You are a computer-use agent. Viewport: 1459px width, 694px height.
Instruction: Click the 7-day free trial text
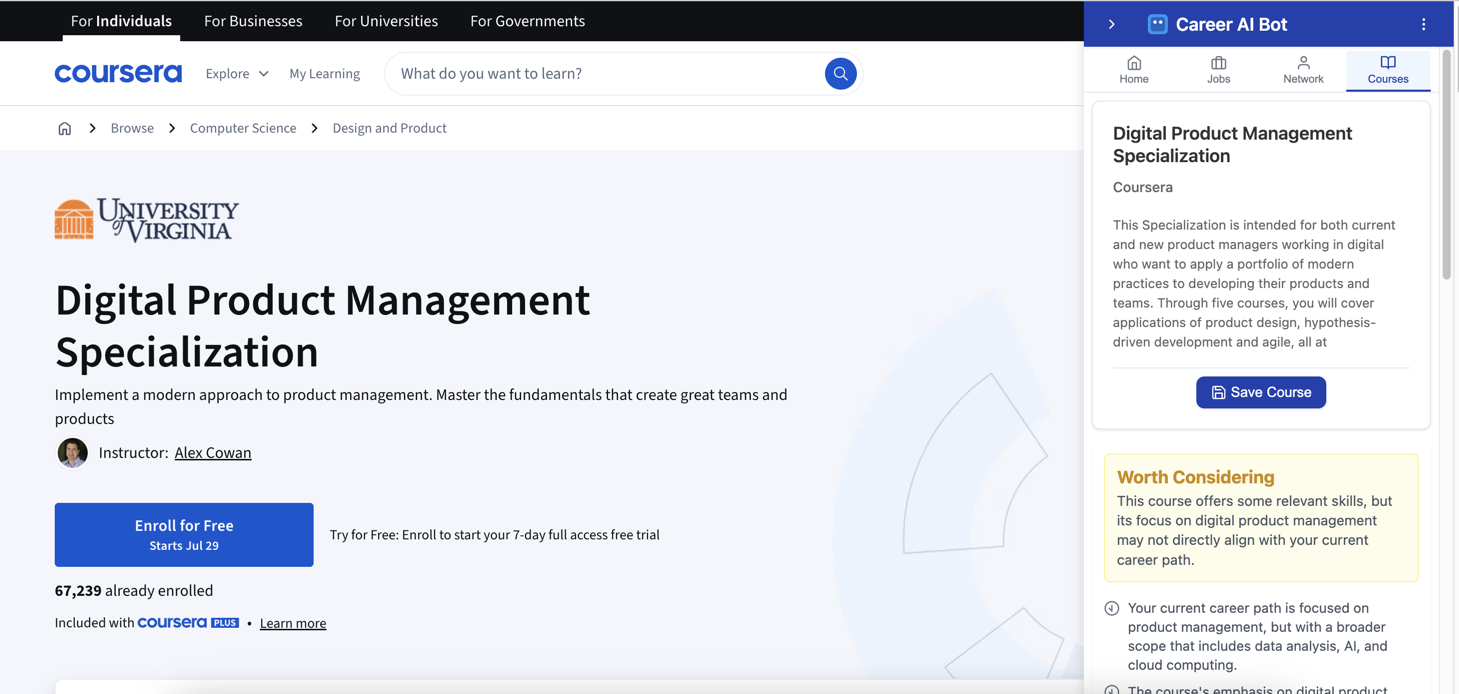click(x=495, y=535)
